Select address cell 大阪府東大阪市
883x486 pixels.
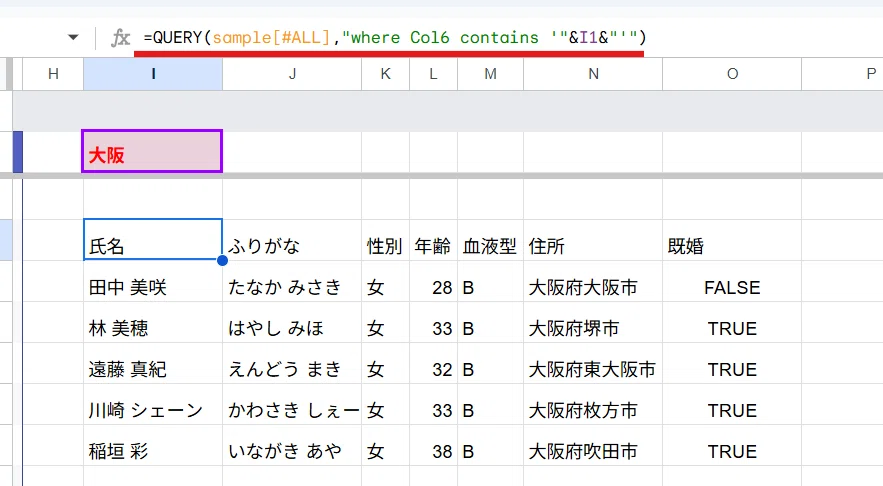pyautogui.click(x=593, y=363)
